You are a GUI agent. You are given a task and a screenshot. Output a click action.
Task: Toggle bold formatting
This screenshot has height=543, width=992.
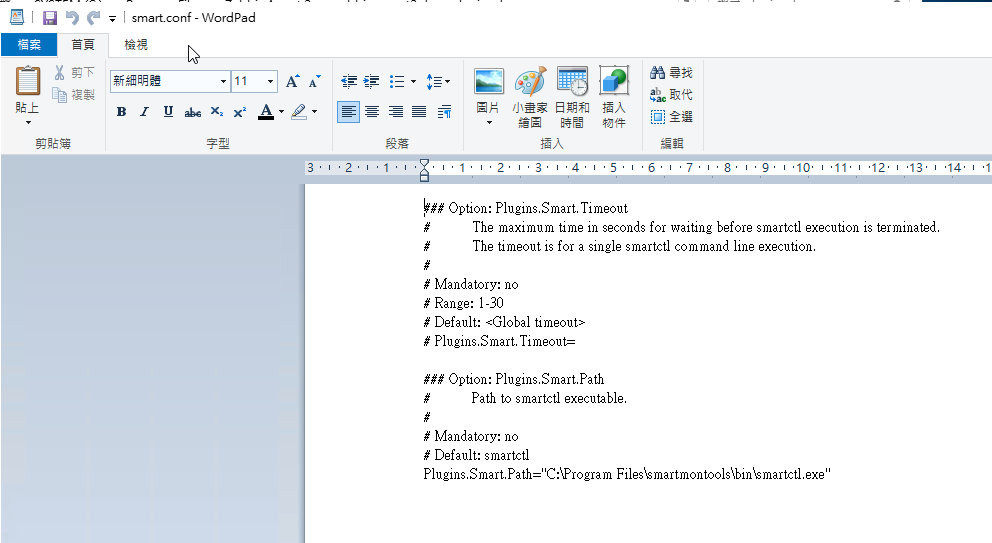(x=121, y=112)
